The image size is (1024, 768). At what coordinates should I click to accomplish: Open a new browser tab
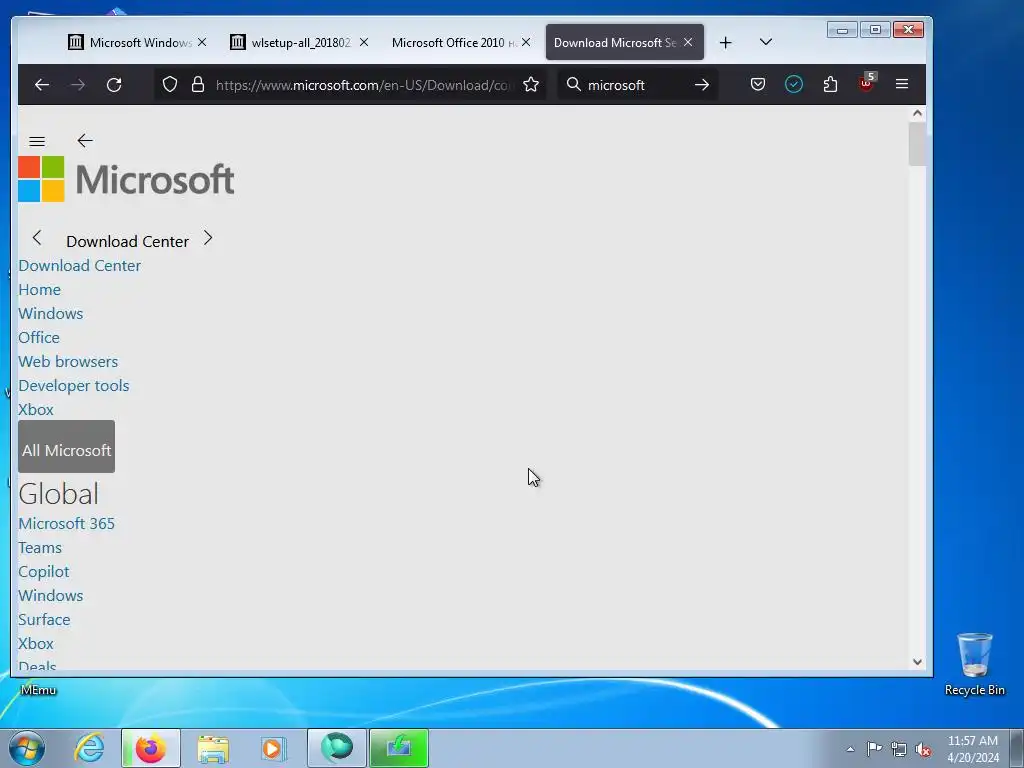(726, 43)
